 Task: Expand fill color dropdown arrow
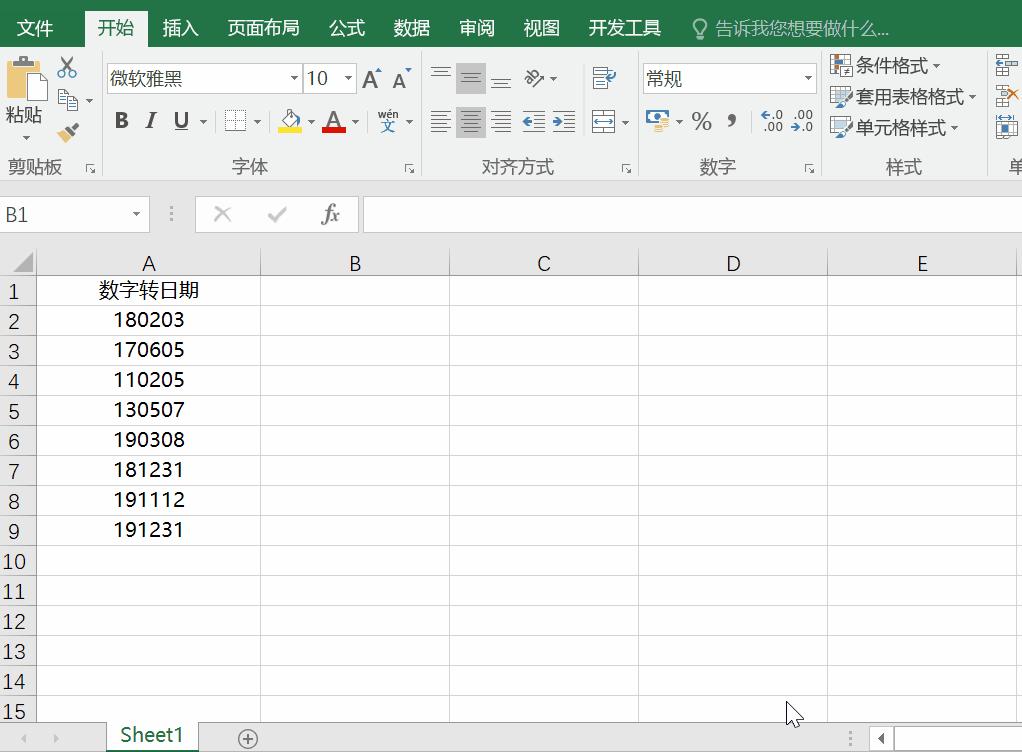tap(311, 121)
